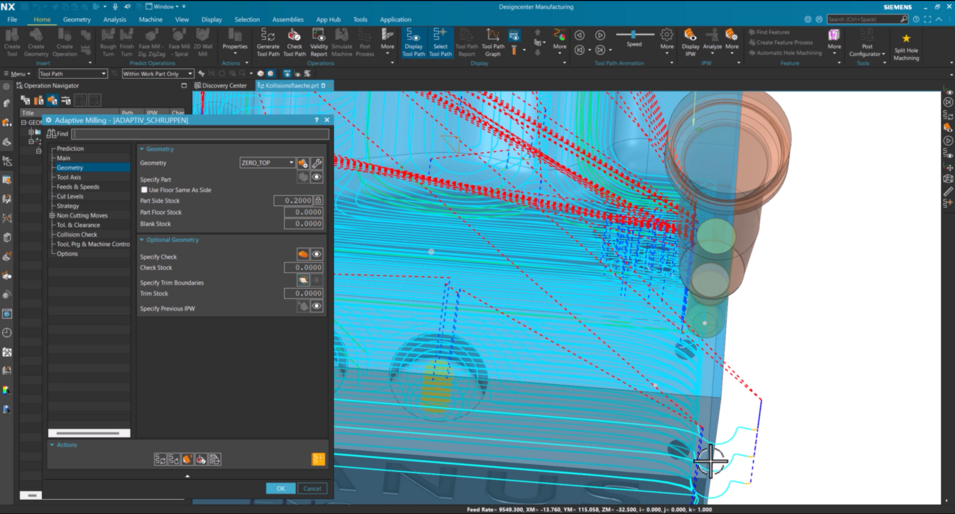Click the Check Tool Path icon
This screenshot has height=514, width=955.
tap(295, 42)
